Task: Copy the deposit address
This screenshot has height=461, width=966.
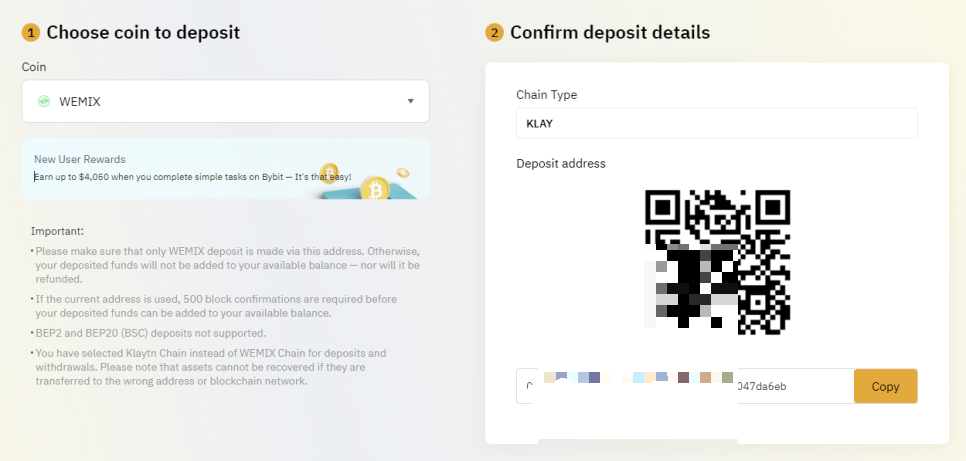Action: pos(885,386)
